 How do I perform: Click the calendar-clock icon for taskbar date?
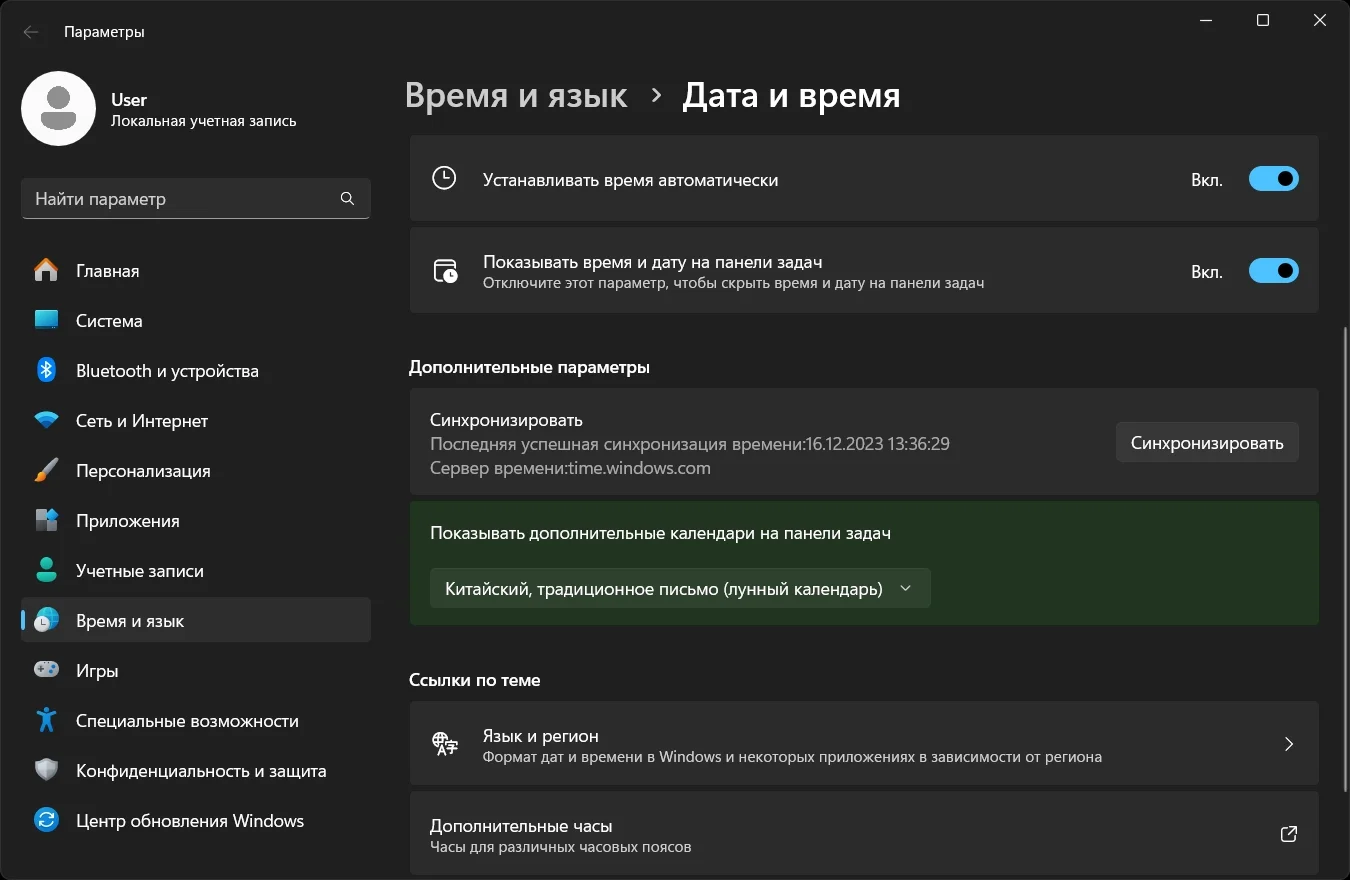tap(445, 271)
